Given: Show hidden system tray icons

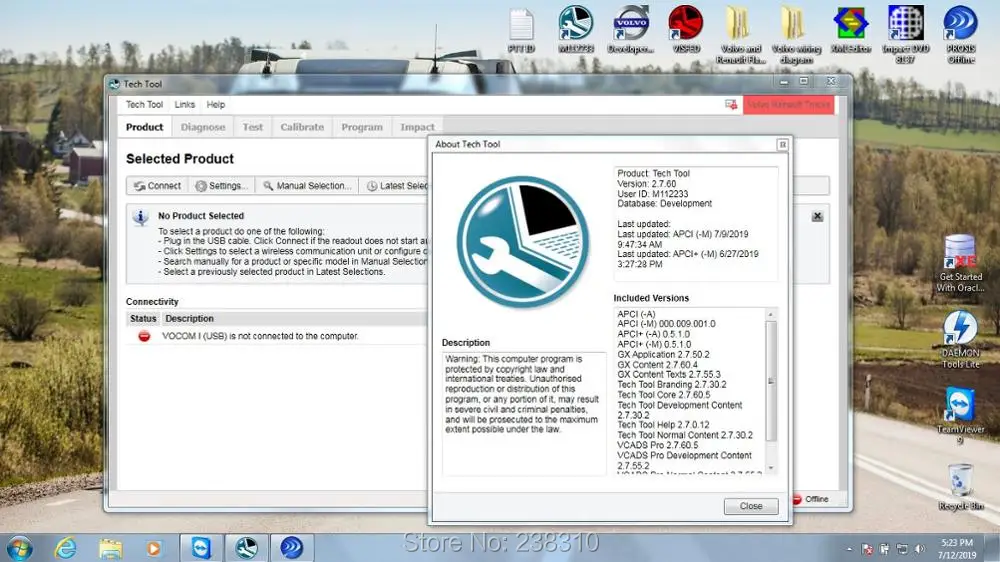Looking at the screenshot, I should tap(849, 549).
